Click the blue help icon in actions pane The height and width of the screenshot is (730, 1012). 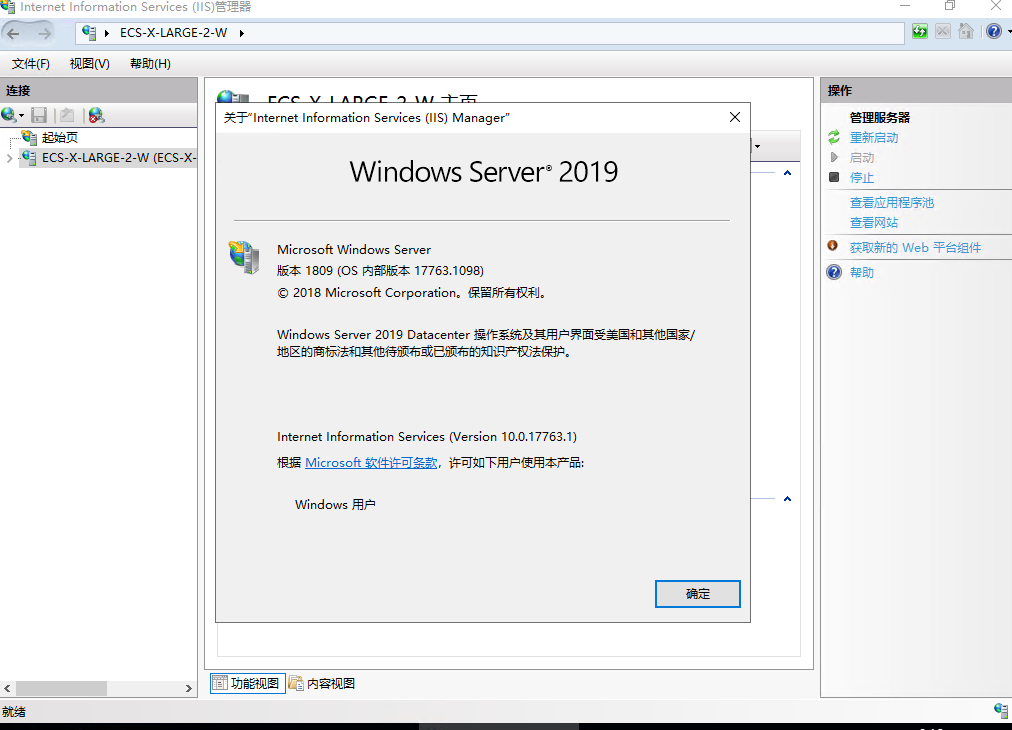[834, 272]
